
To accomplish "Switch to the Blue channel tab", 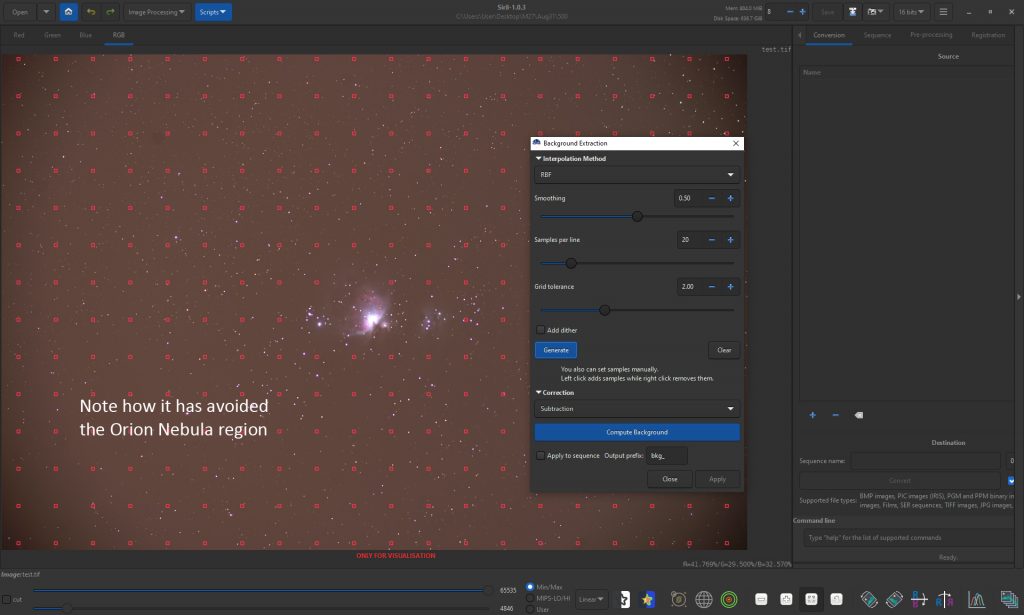I will pyautogui.click(x=86, y=35).
